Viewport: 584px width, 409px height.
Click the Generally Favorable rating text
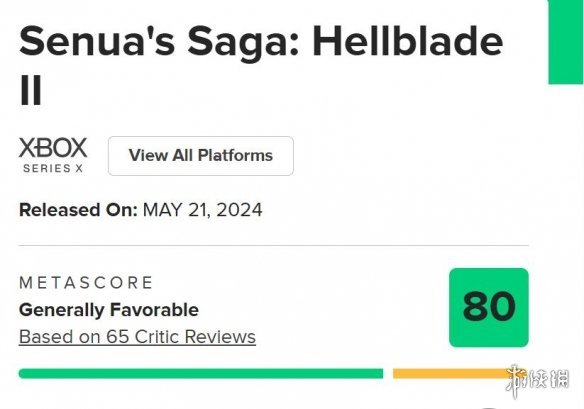pos(109,310)
